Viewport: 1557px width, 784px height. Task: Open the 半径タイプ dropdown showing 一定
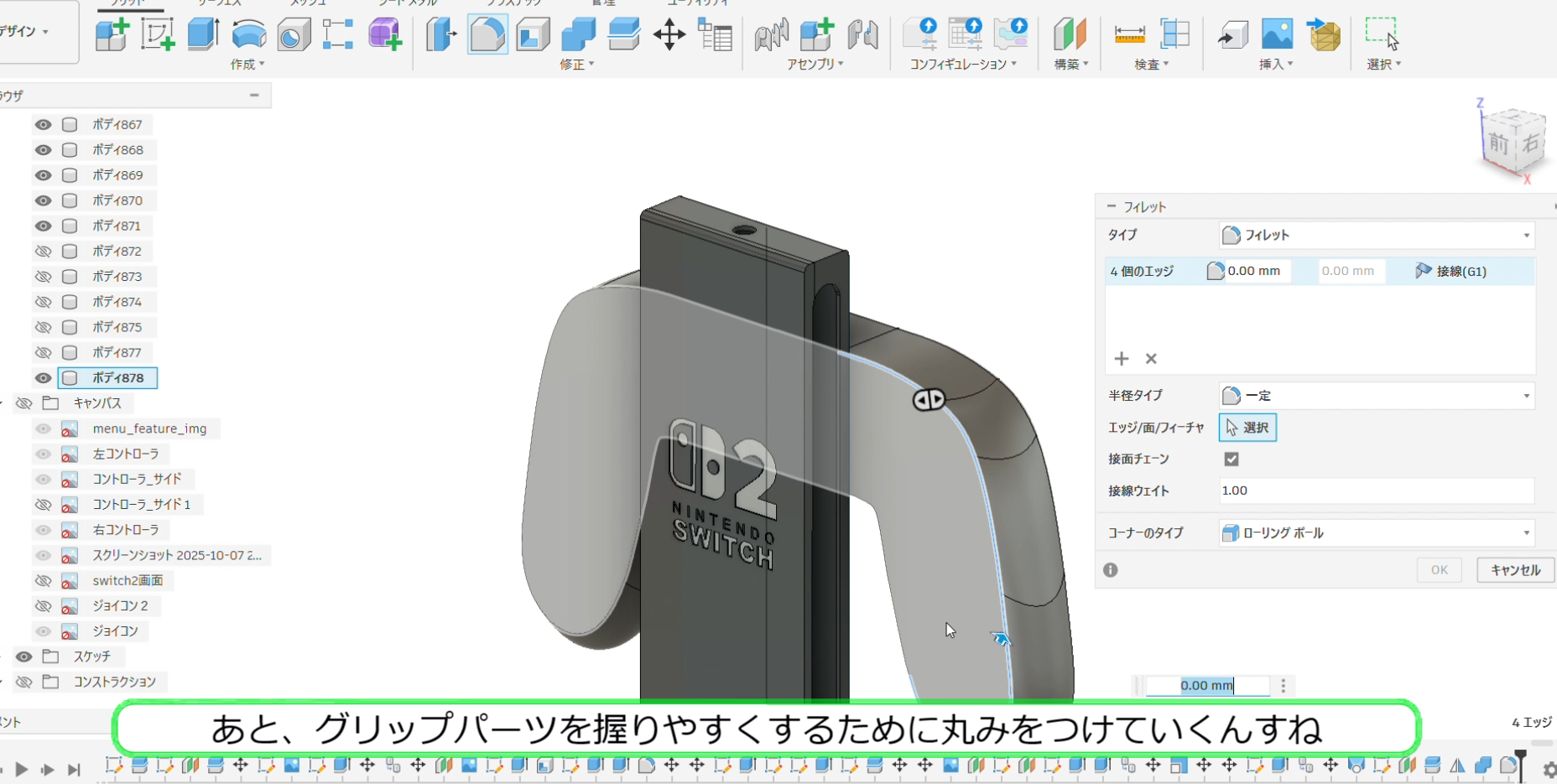1377,396
